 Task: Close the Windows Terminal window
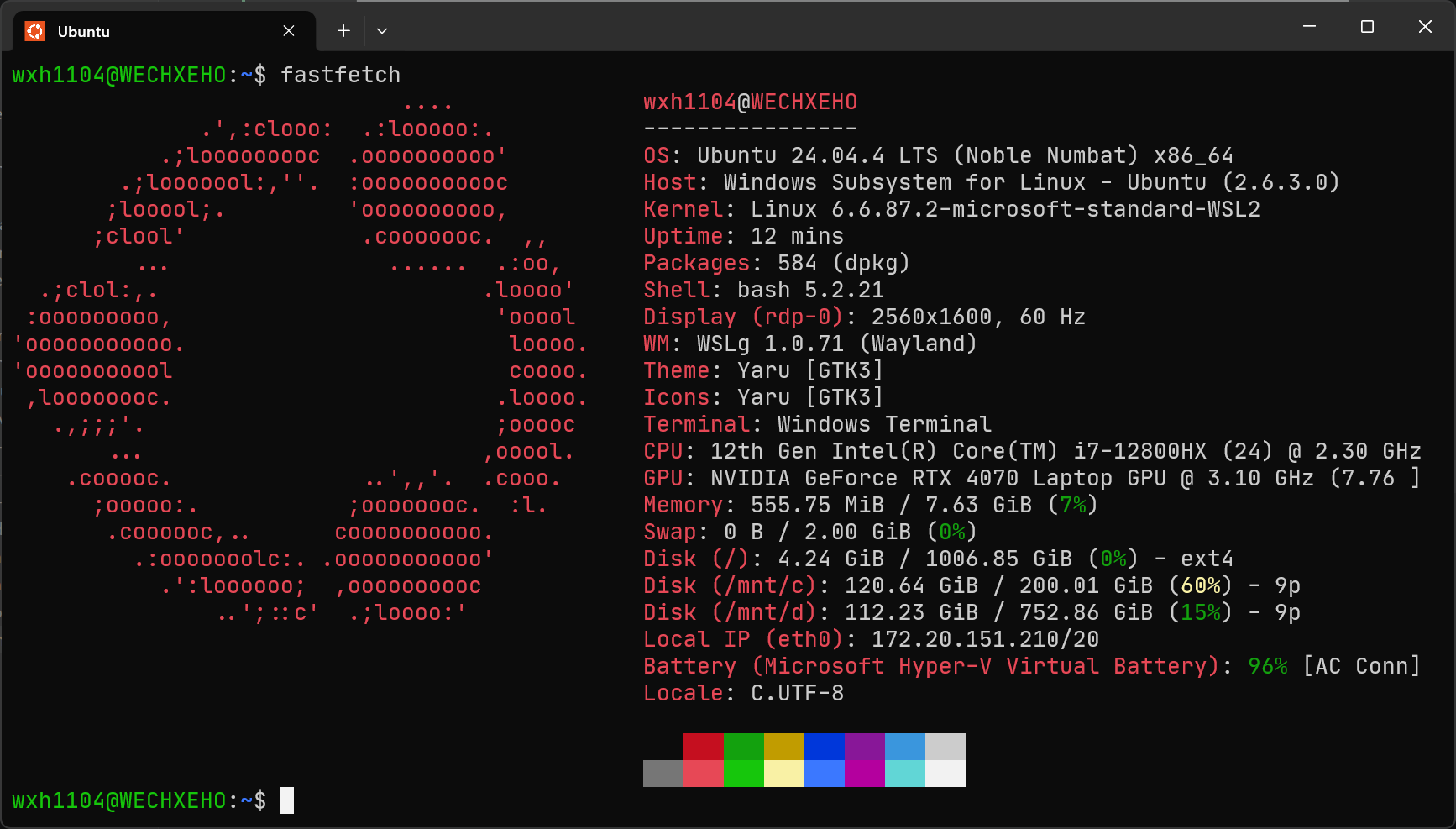pyautogui.click(x=1425, y=27)
